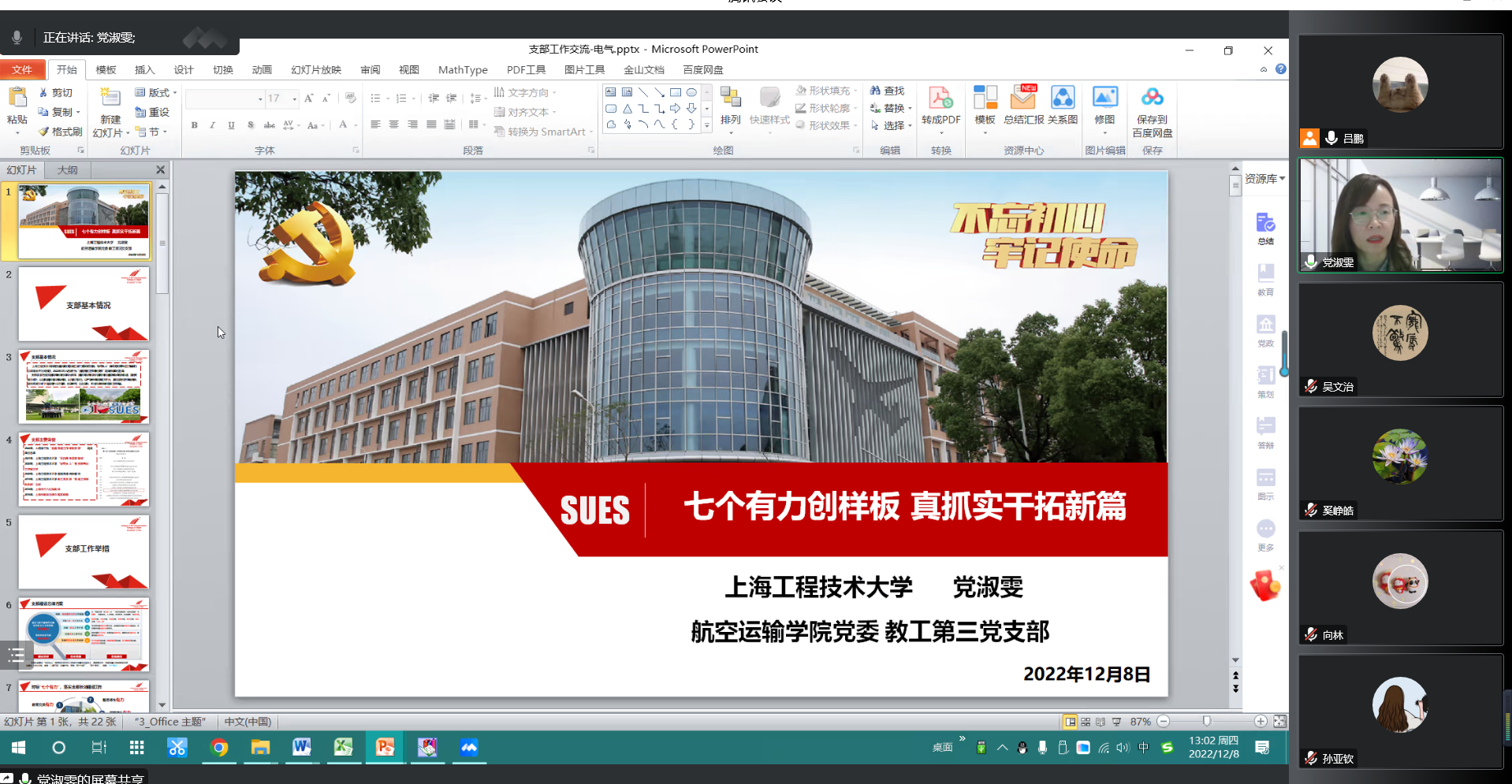This screenshot has width=1512, height=784.
Task: Click the zoom in plus button
Action: click(1261, 722)
